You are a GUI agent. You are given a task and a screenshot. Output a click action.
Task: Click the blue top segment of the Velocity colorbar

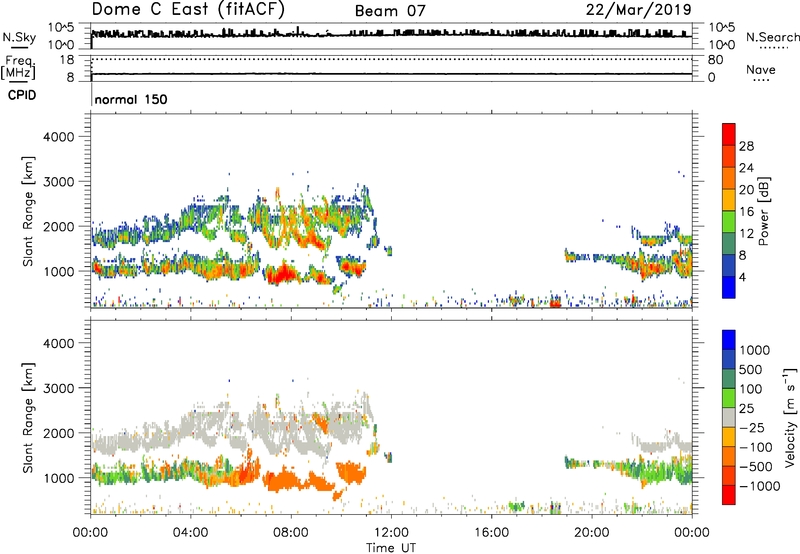pyautogui.click(x=729, y=340)
